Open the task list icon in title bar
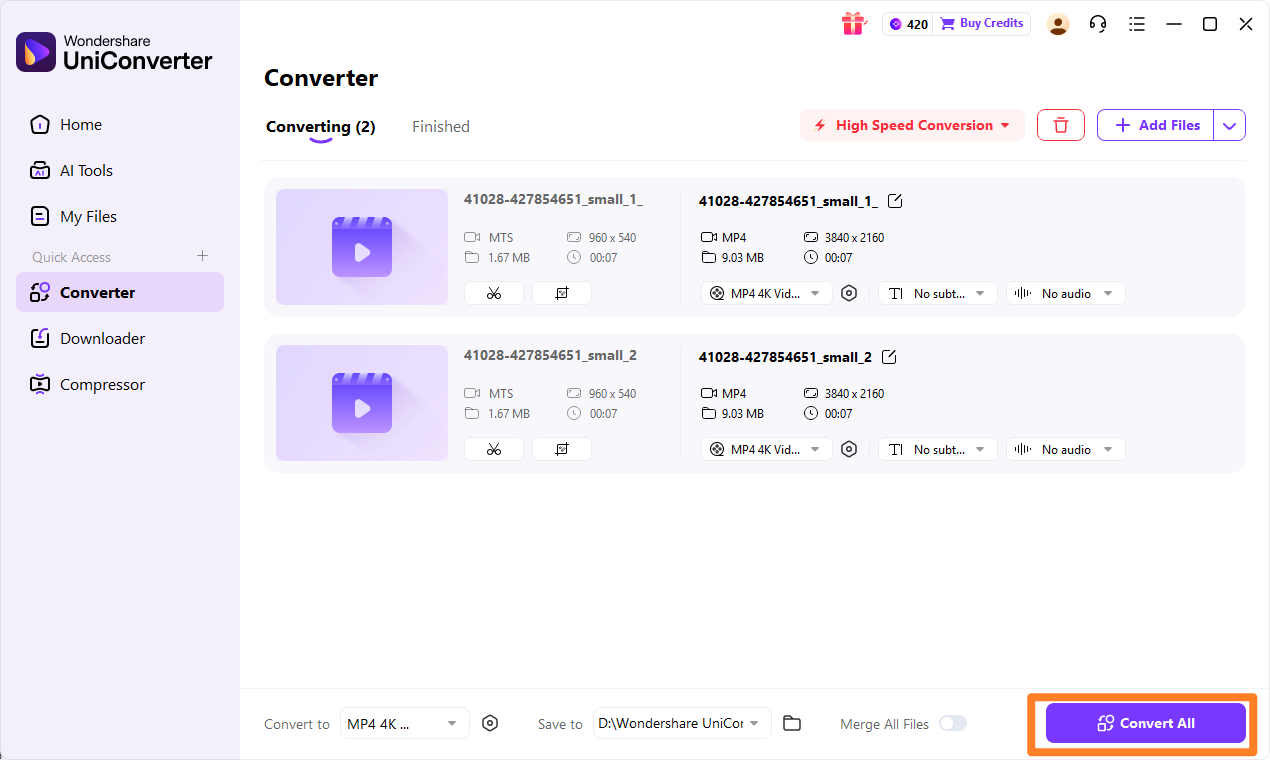1270x760 pixels. point(1137,23)
